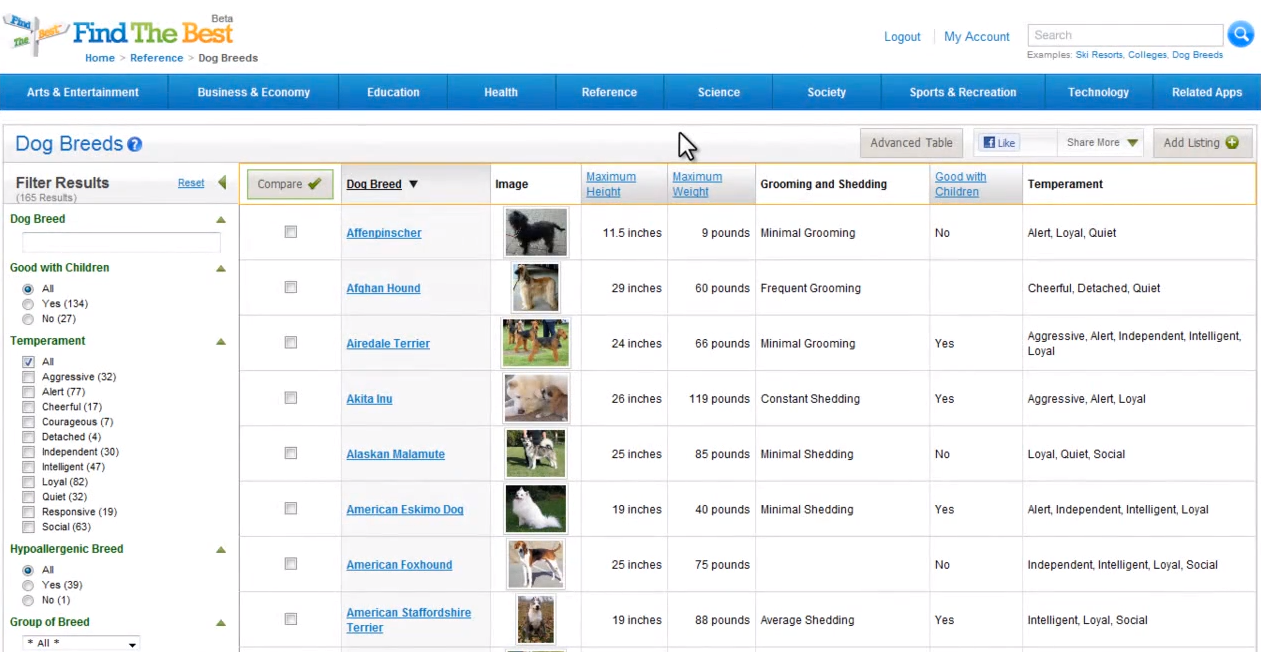Click the Airedale Terrier photo thumbnail

point(535,343)
